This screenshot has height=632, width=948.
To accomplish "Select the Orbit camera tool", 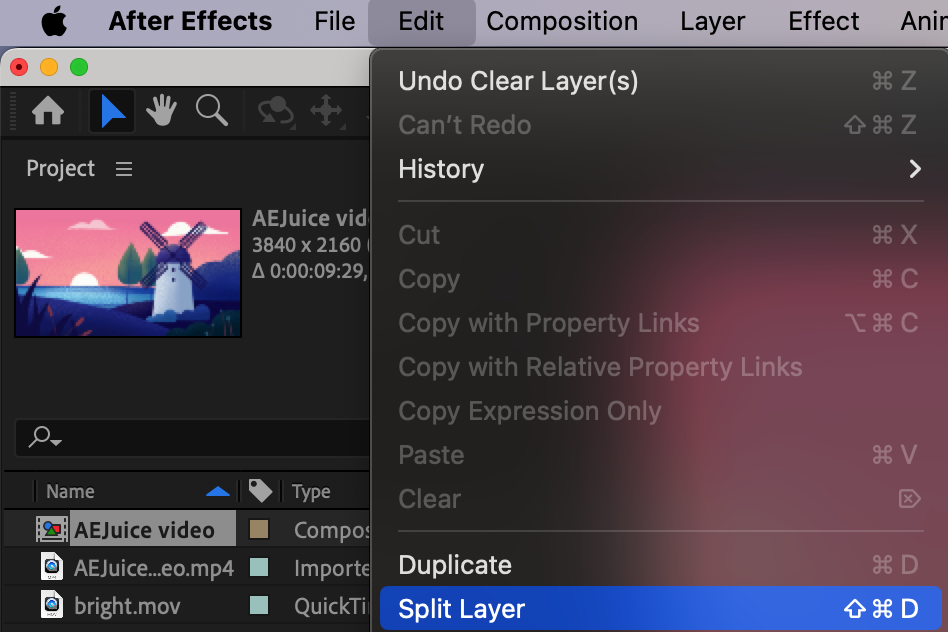I will click(274, 111).
